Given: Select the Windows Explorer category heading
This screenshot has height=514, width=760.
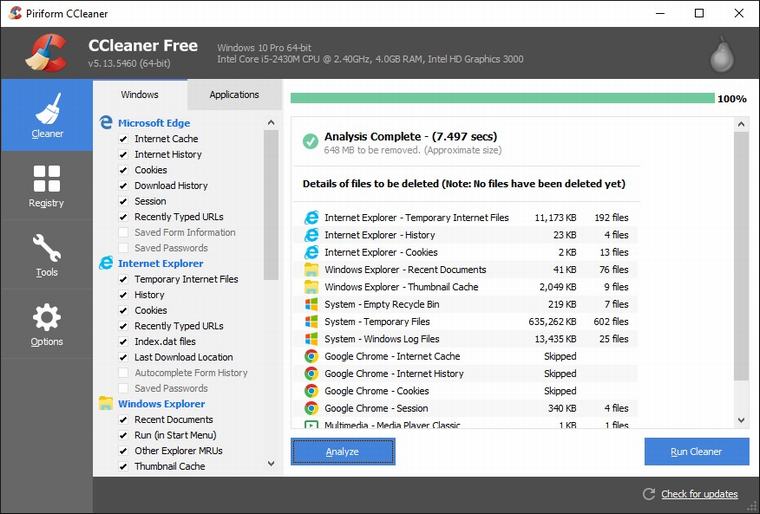Looking at the screenshot, I should coord(161,403).
